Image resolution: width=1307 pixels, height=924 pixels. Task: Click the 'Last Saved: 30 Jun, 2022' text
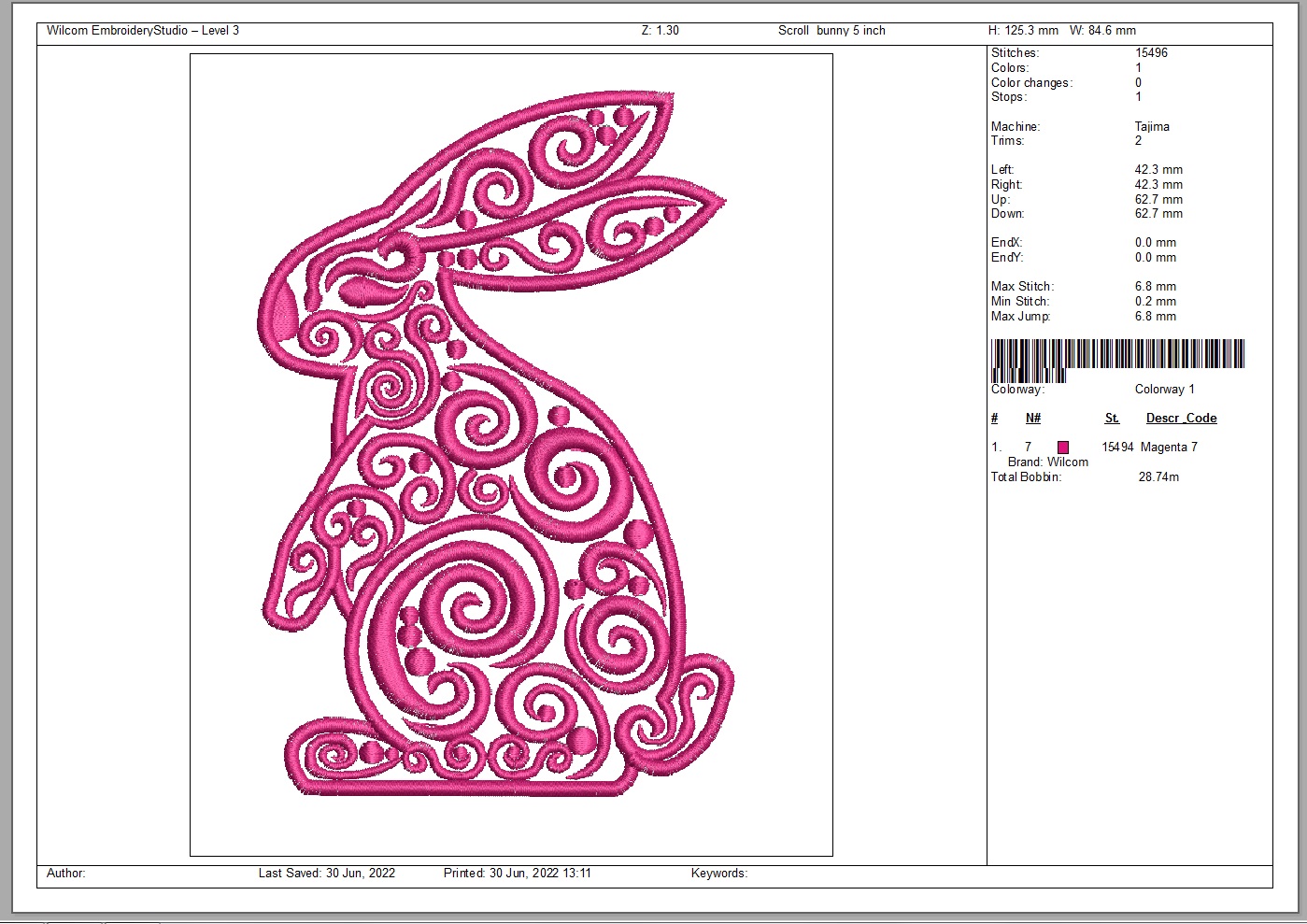pyautogui.click(x=326, y=874)
